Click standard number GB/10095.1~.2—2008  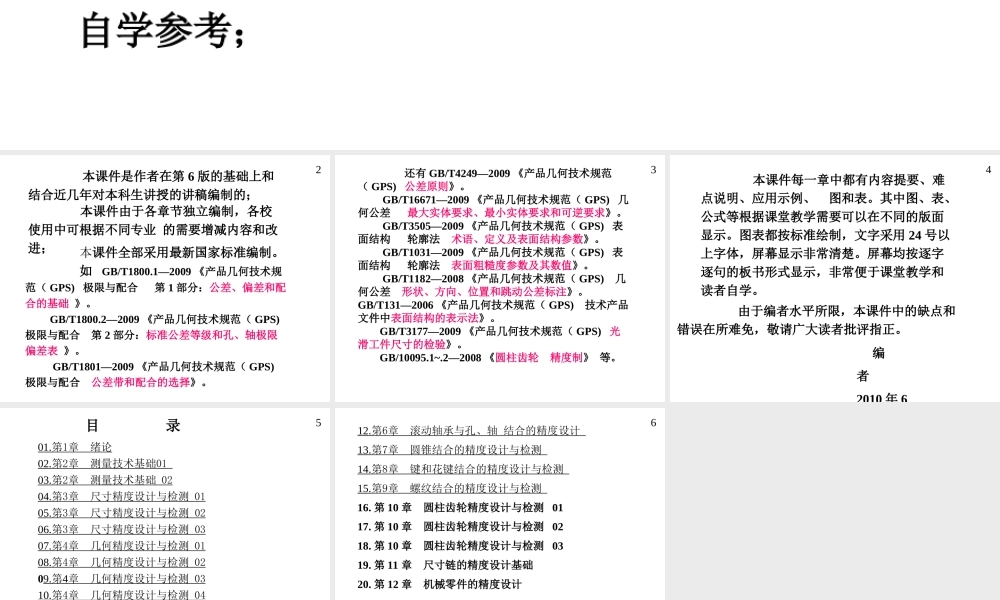coord(430,358)
